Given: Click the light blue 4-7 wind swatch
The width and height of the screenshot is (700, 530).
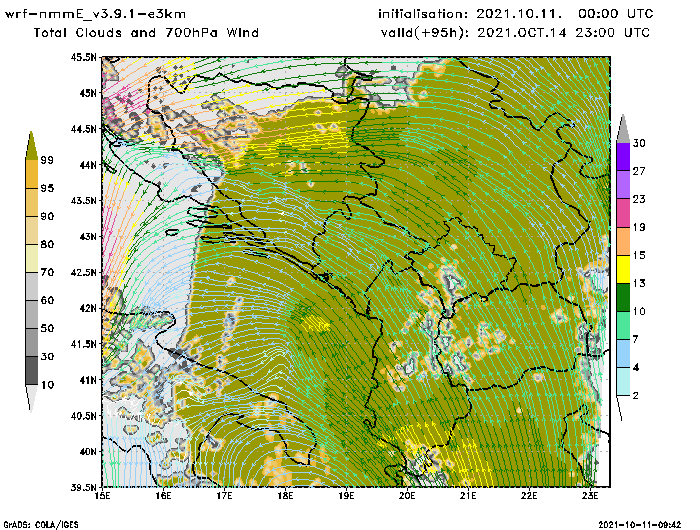Looking at the screenshot, I should coord(623,354).
